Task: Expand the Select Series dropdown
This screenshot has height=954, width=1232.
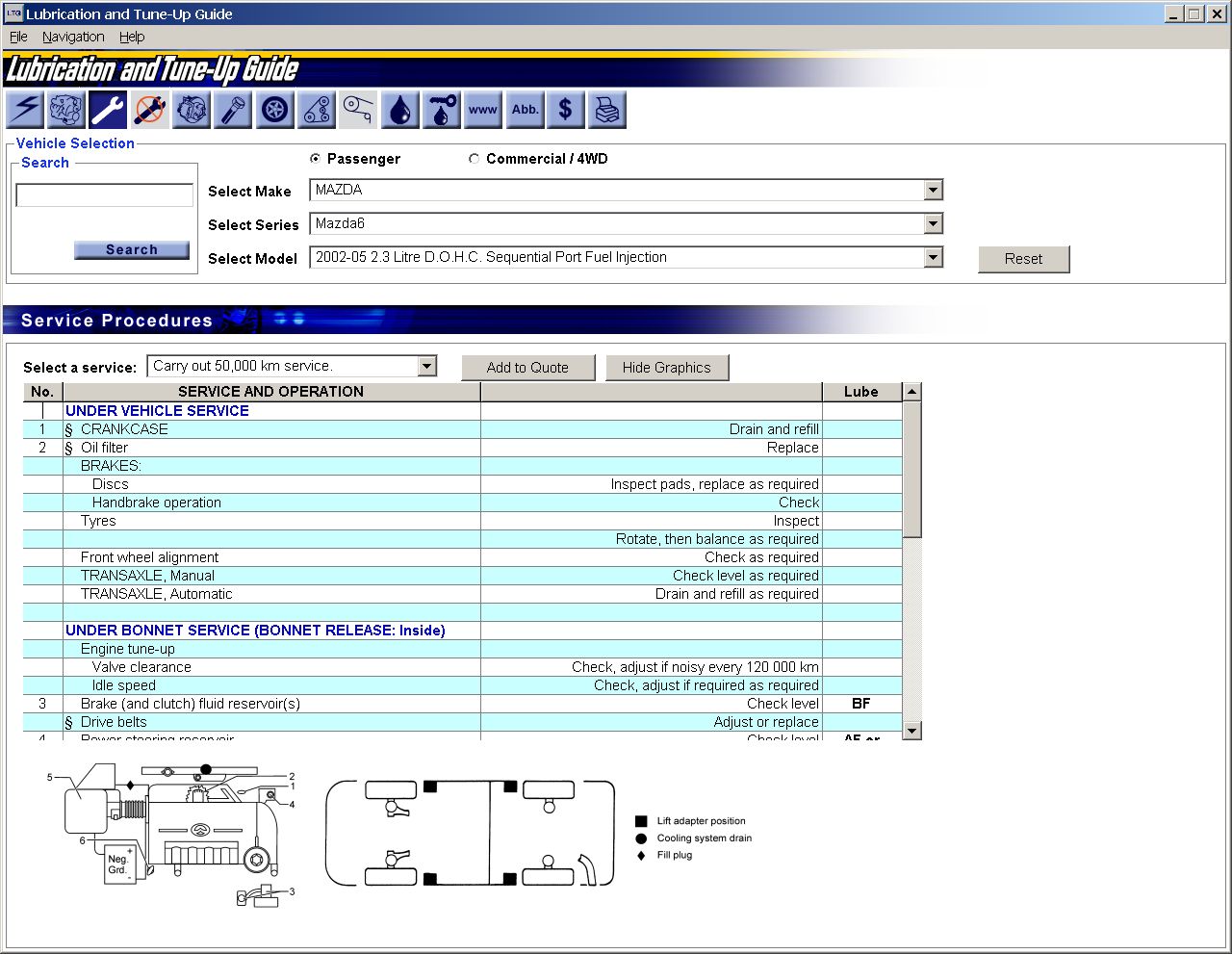Action: pyautogui.click(x=933, y=223)
